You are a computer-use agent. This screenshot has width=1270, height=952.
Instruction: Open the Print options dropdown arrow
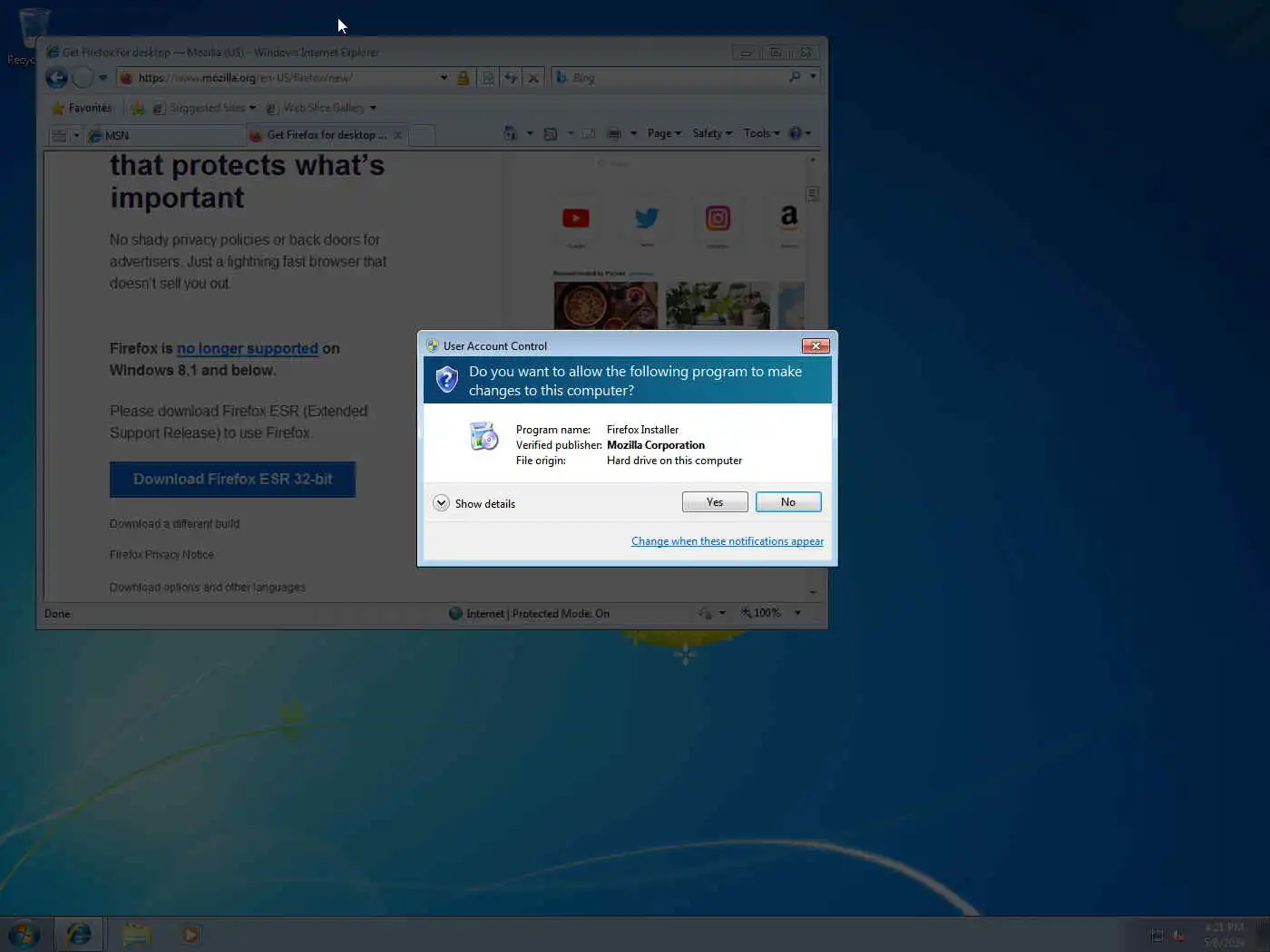[633, 133]
